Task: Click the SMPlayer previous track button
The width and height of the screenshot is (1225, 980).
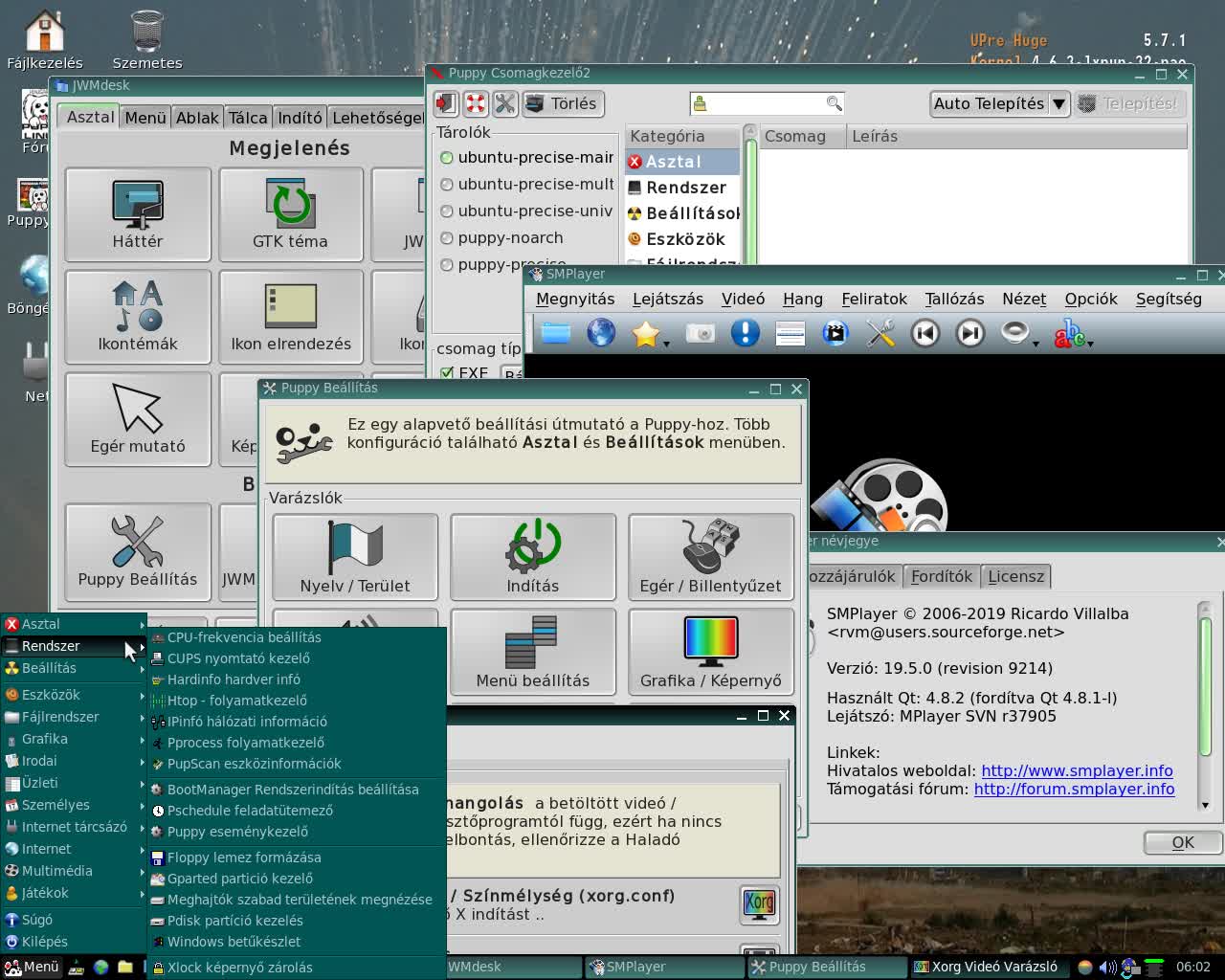Action: click(x=924, y=333)
